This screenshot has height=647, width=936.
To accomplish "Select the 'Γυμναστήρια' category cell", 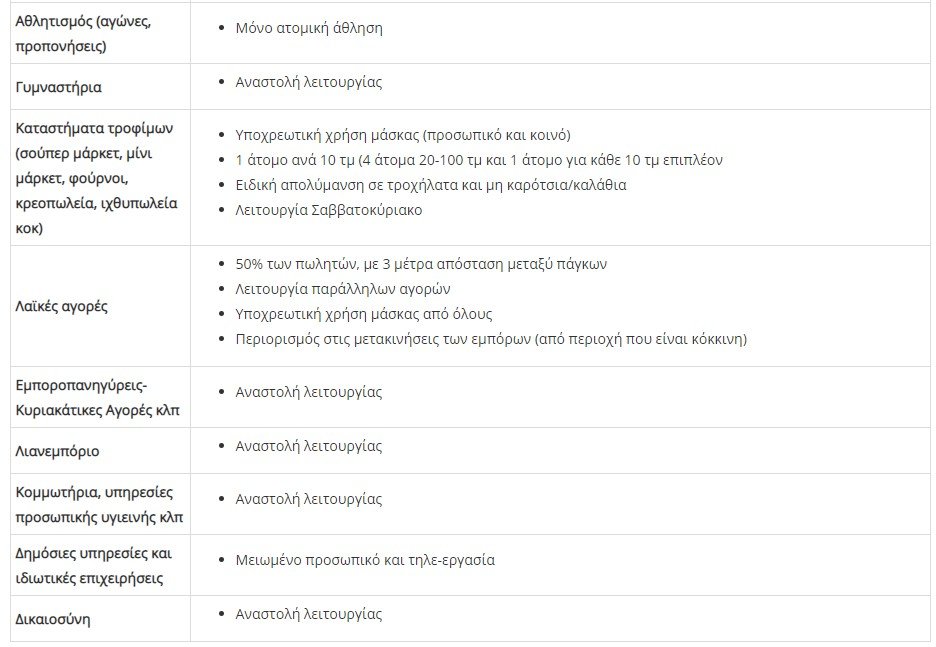I will pyautogui.click(x=58, y=87).
